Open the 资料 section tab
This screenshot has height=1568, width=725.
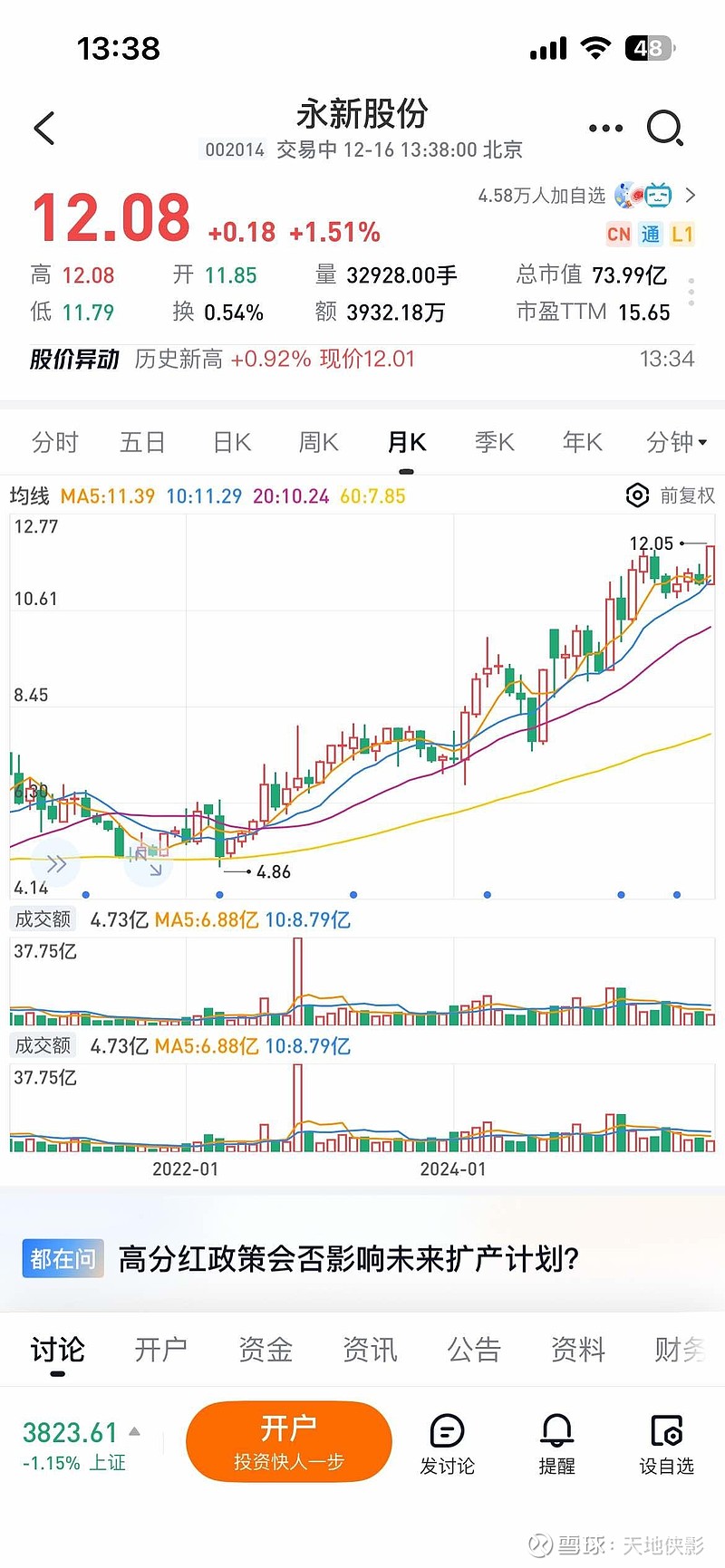(578, 1350)
